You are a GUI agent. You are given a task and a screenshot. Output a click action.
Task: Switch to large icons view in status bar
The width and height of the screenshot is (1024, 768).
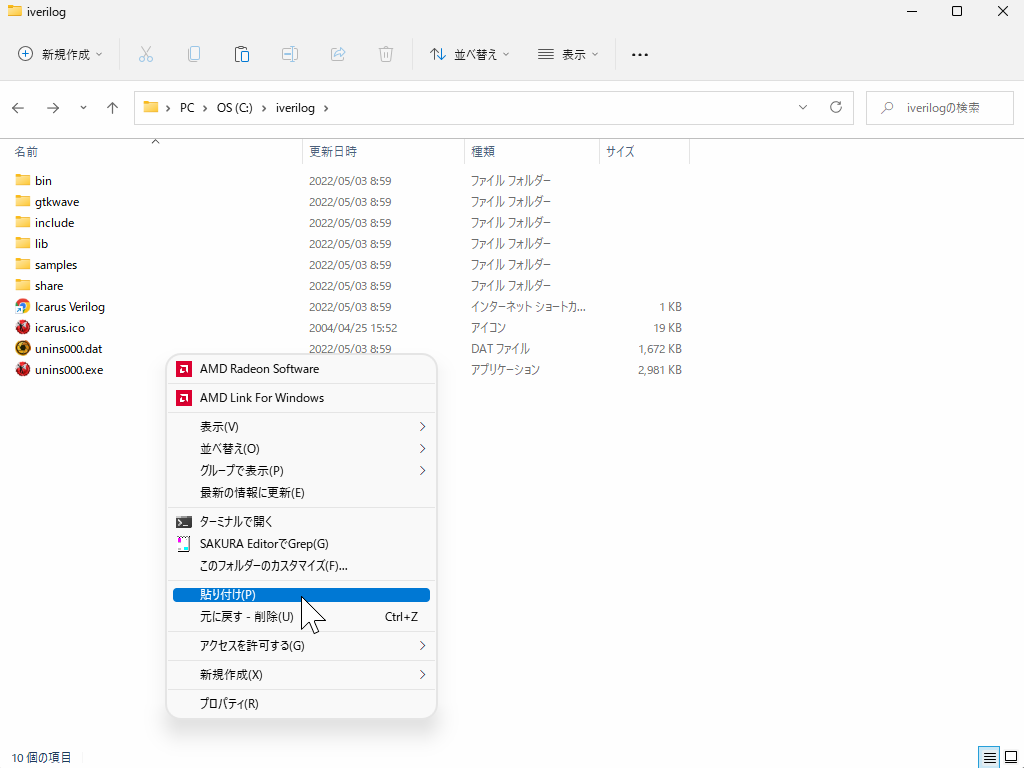click(x=1012, y=758)
